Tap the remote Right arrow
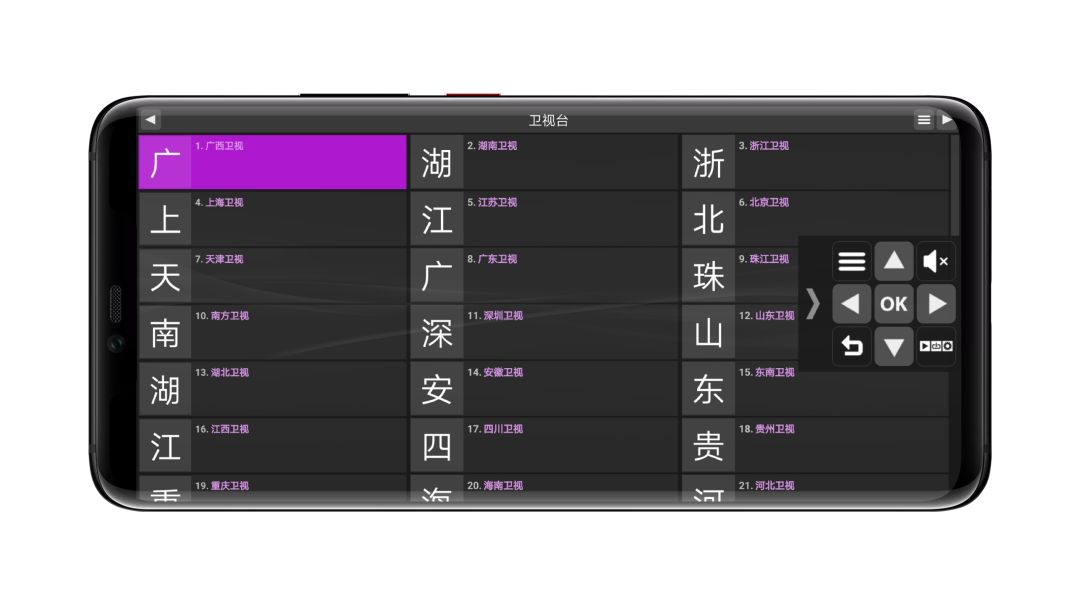 [936, 304]
